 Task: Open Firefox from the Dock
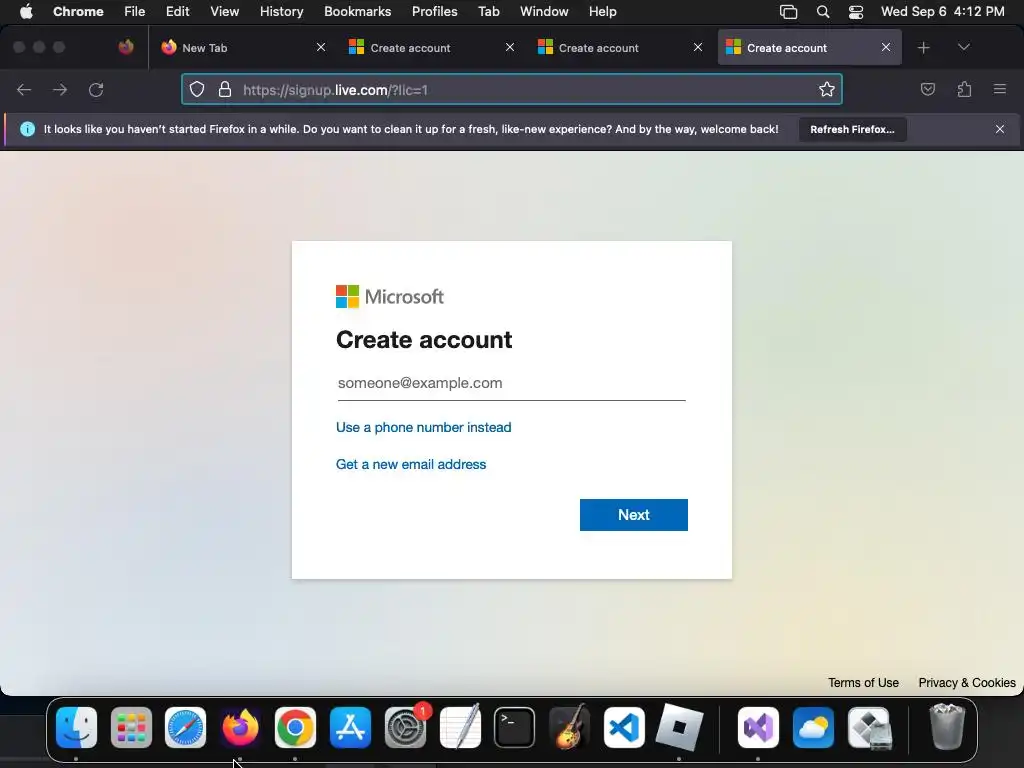[x=240, y=727]
